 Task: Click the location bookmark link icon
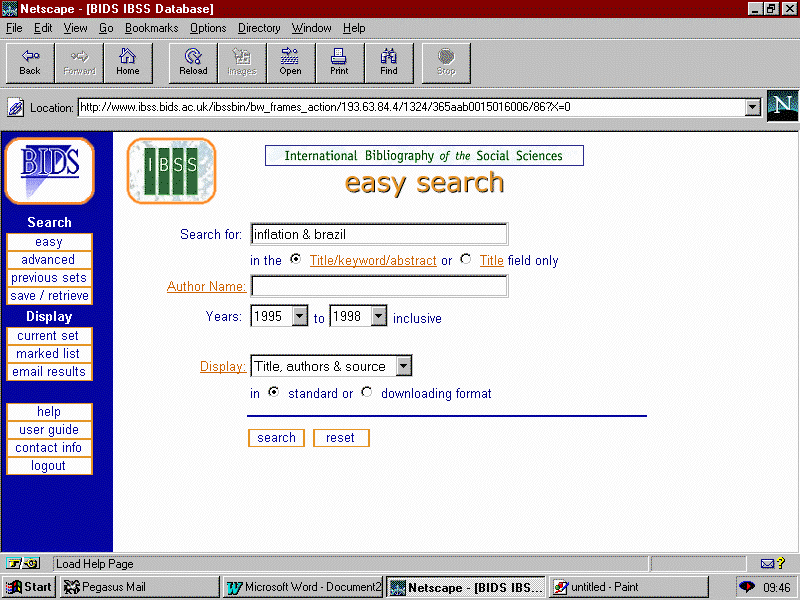click(x=15, y=108)
